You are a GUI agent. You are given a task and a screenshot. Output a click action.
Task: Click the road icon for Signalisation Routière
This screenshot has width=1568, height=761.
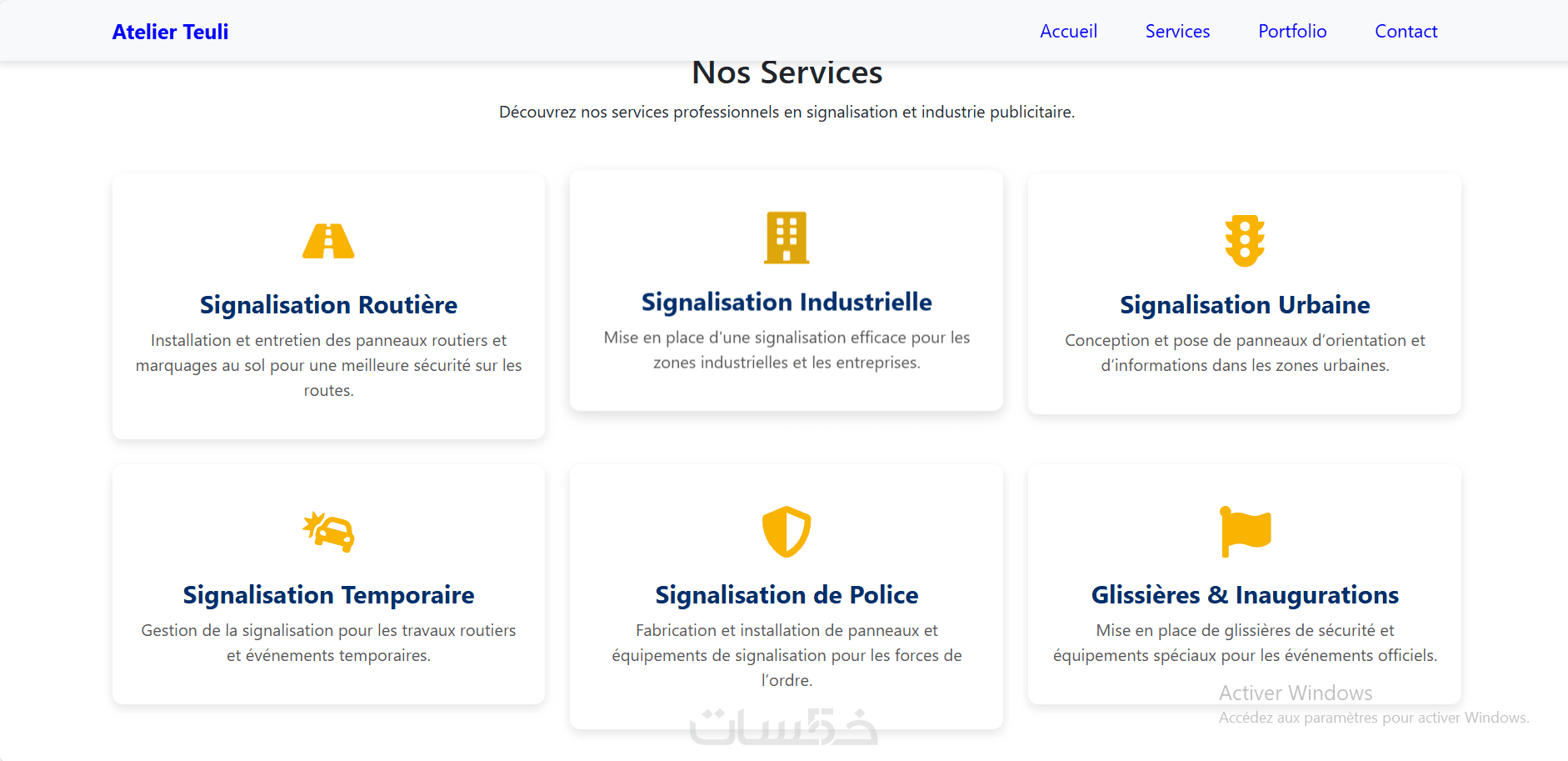pyautogui.click(x=328, y=241)
